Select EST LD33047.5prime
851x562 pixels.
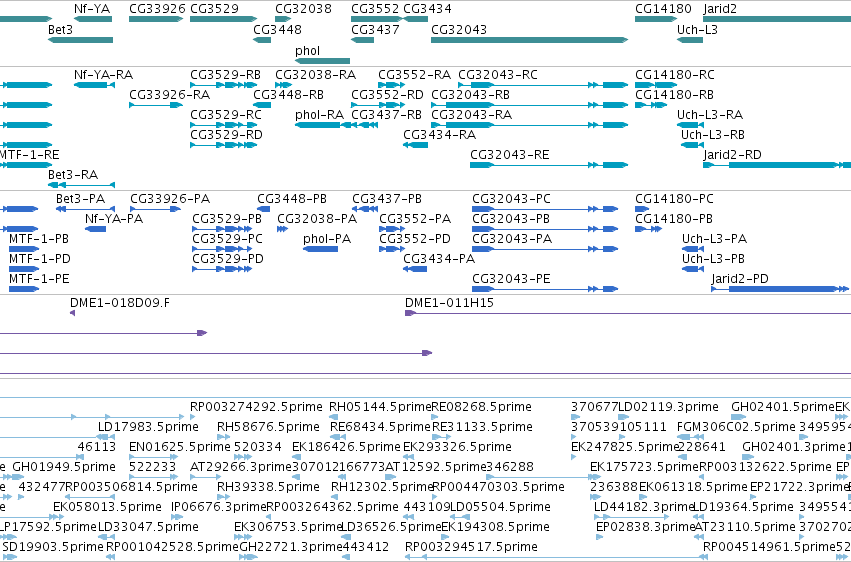(148, 527)
